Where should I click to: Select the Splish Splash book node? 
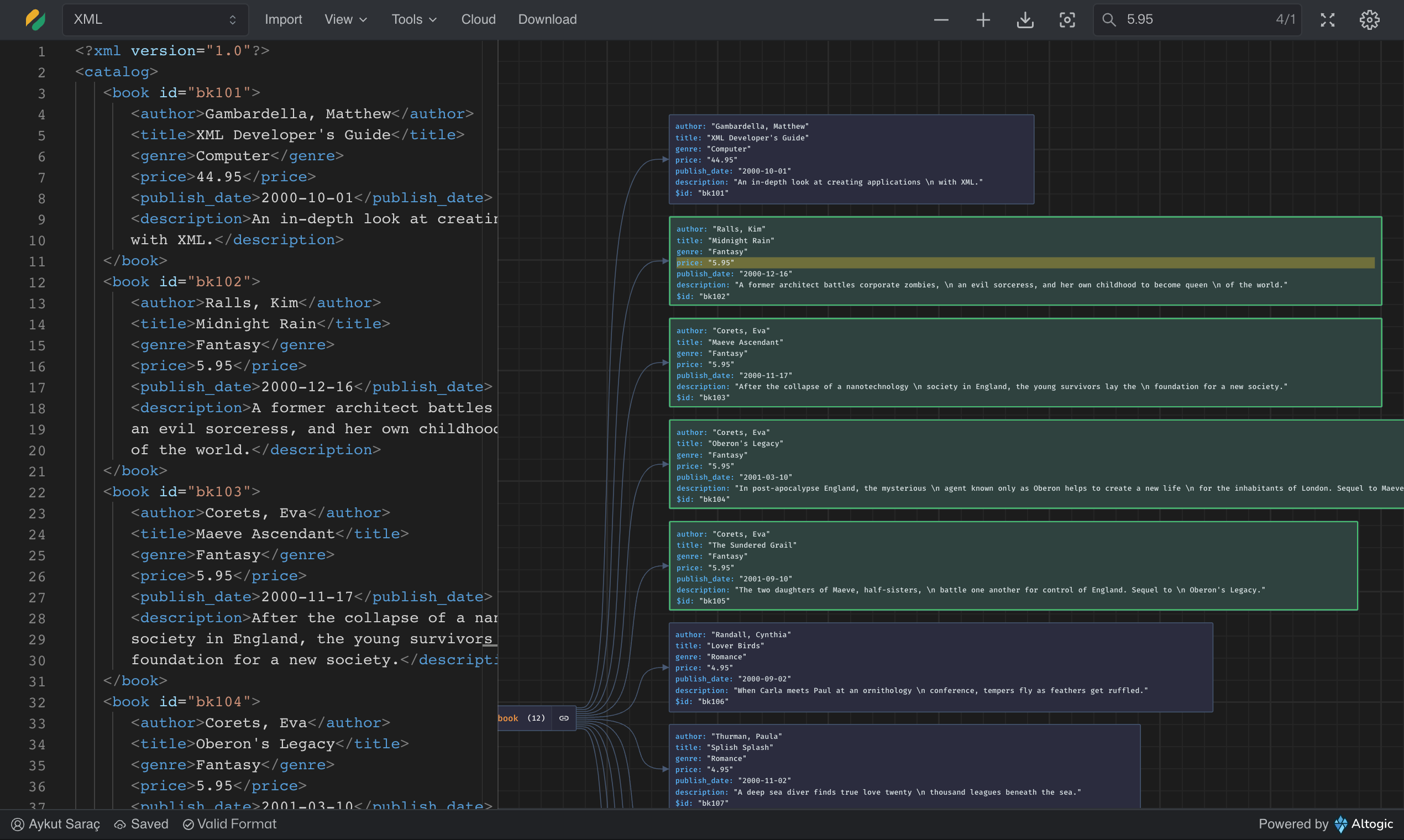click(x=904, y=767)
